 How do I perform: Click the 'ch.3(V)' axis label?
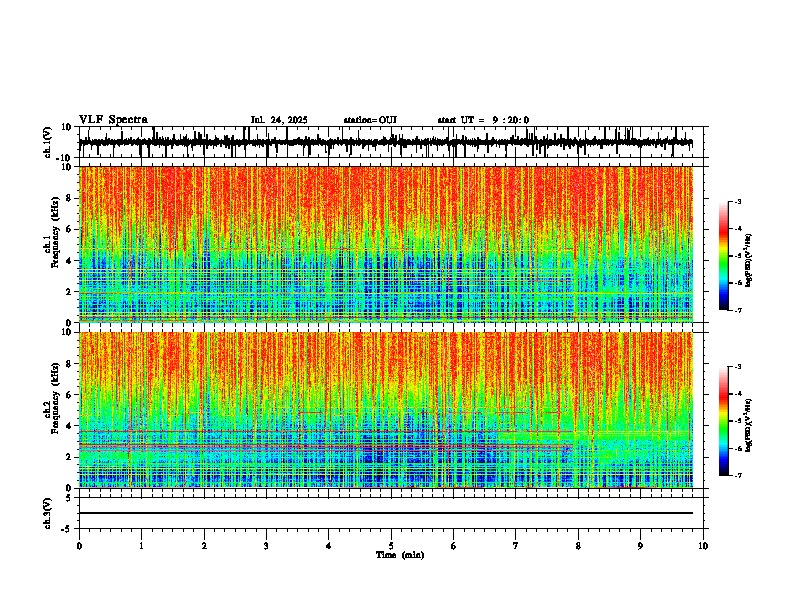click(x=48, y=513)
